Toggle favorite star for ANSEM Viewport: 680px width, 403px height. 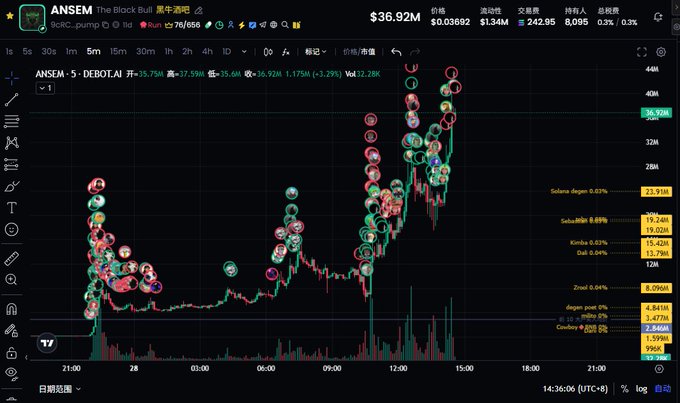(x=10, y=16)
